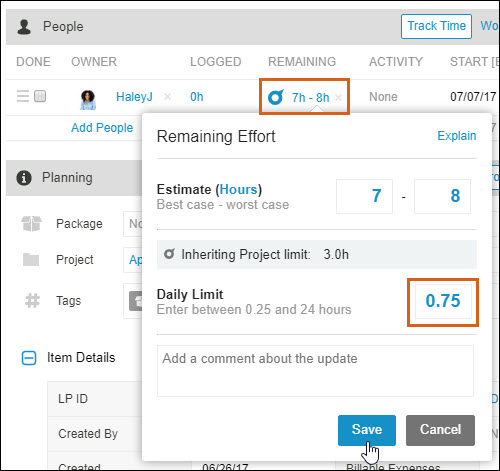500x471 pixels.
Task: Open the Hours unit selector link
Action: tap(238, 189)
